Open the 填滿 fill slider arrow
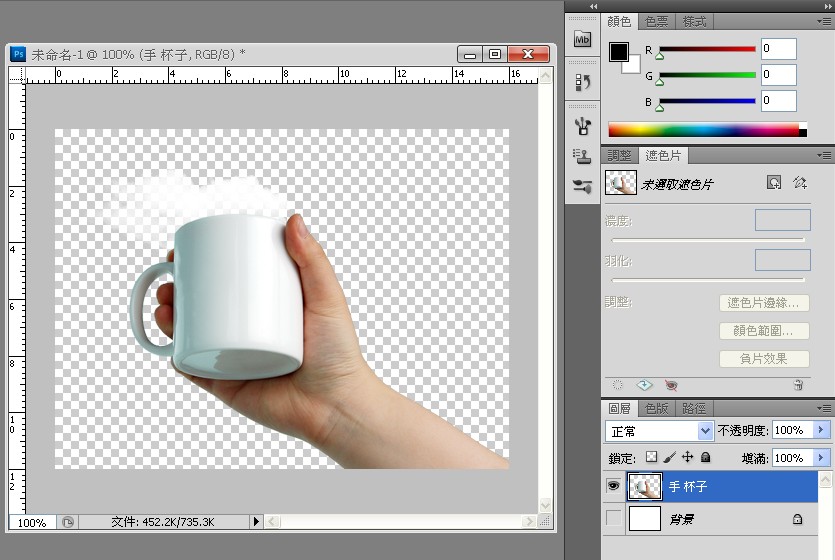The width and height of the screenshot is (835, 560). [821, 458]
